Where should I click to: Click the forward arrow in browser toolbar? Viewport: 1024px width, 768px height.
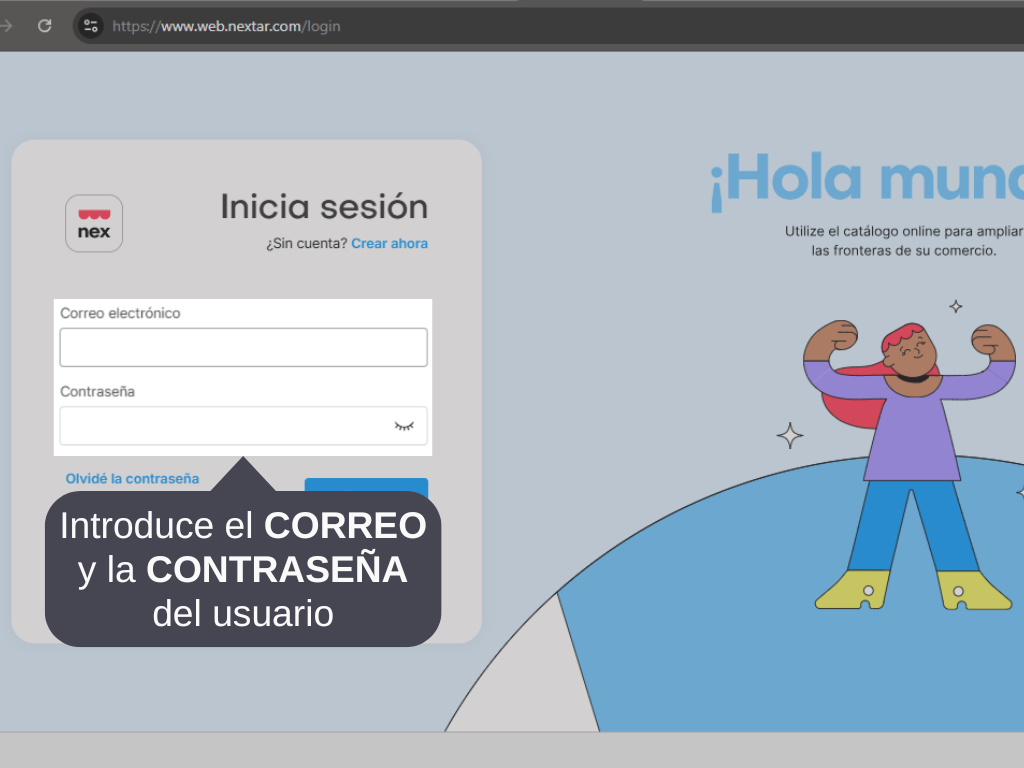(x=6, y=26)
